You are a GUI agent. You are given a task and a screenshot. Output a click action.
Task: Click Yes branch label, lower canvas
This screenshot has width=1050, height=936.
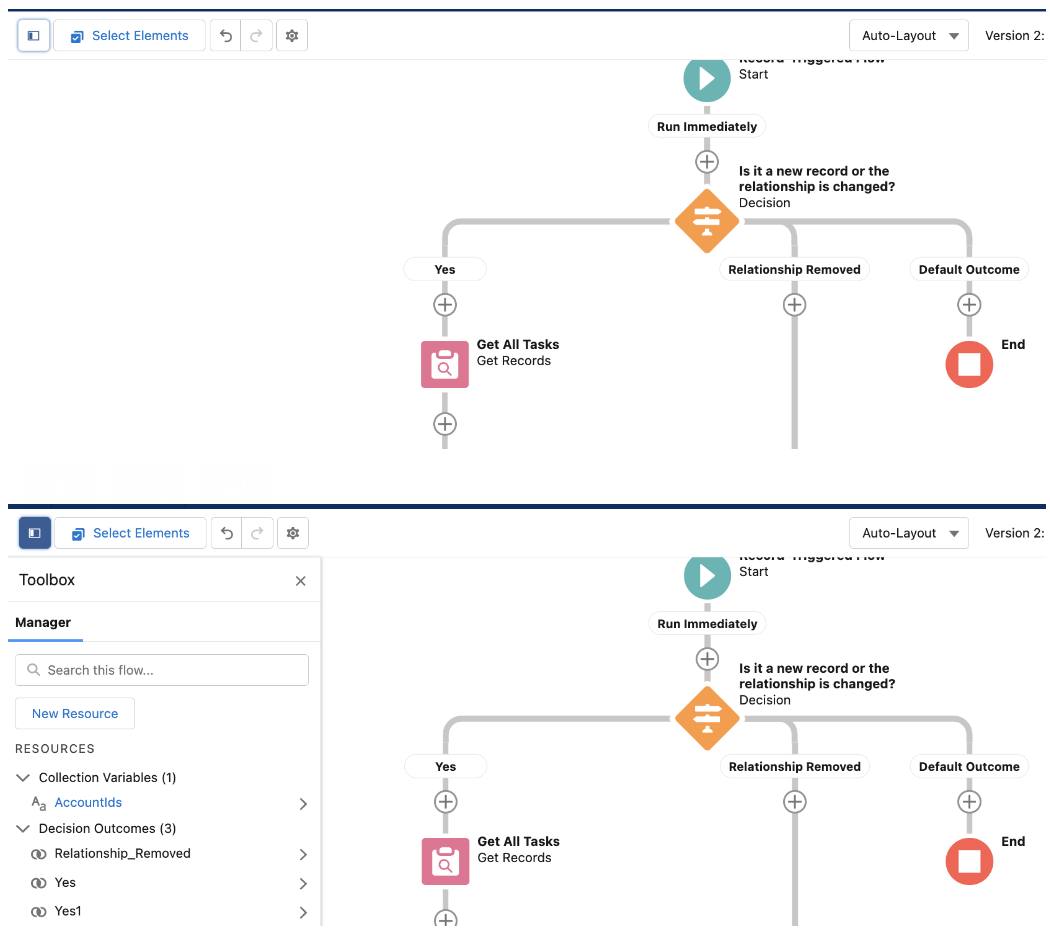click(445, 767)
